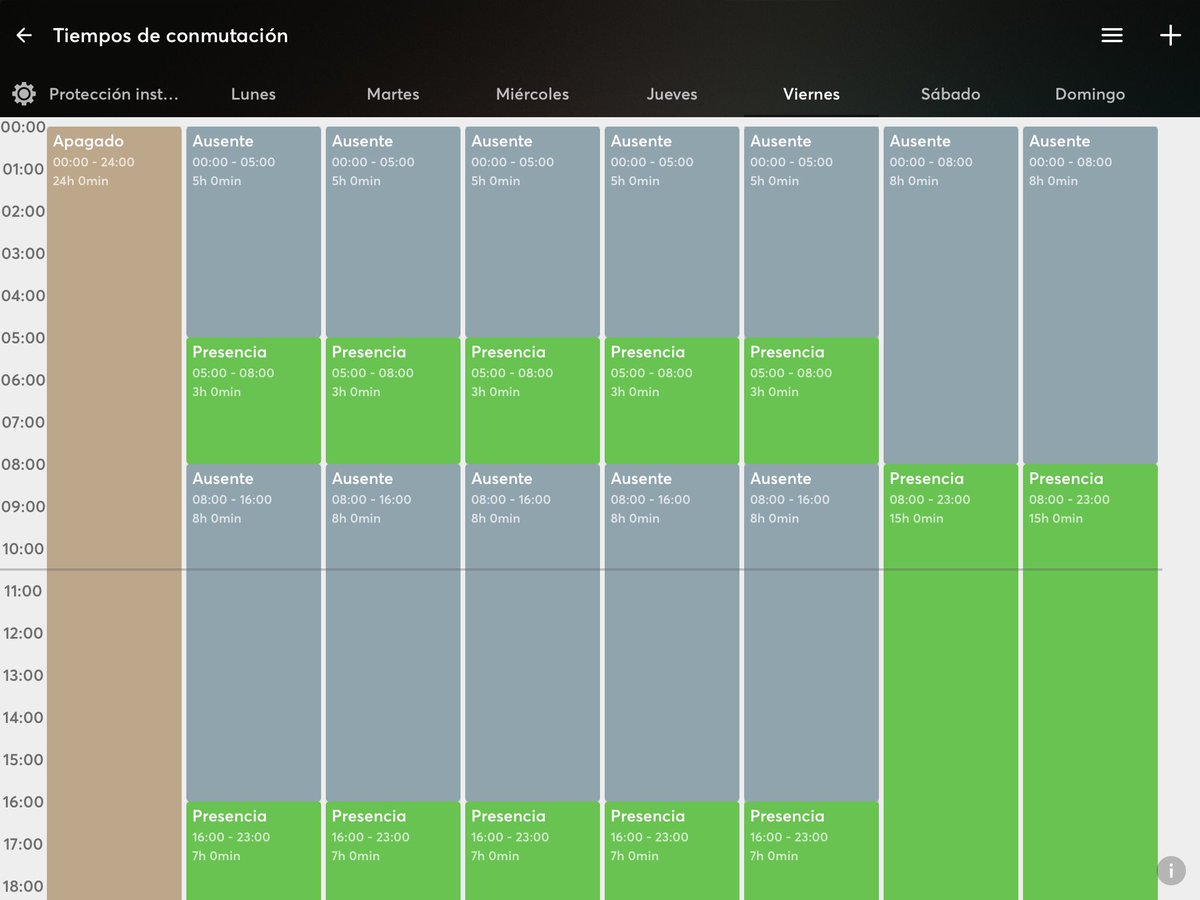Open the Apagado 00:00 - 24:00 block
This screenshot has width=1200, height=900.
click(114, 513)
